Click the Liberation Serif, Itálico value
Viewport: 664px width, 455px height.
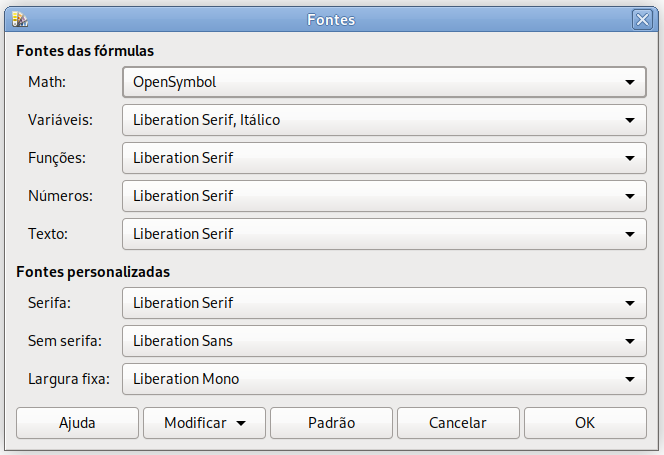tap(206, 120)
